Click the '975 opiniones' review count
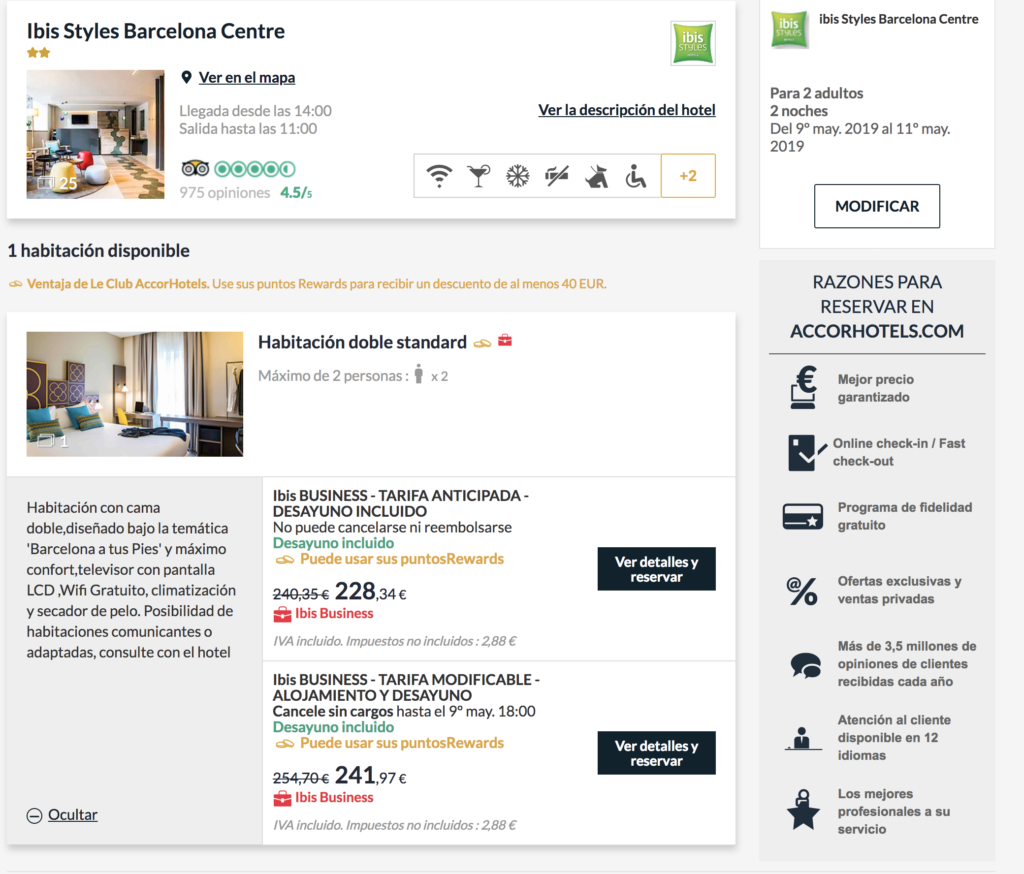Viewport: 1024px width, 874px height. (x=225, y=193)
